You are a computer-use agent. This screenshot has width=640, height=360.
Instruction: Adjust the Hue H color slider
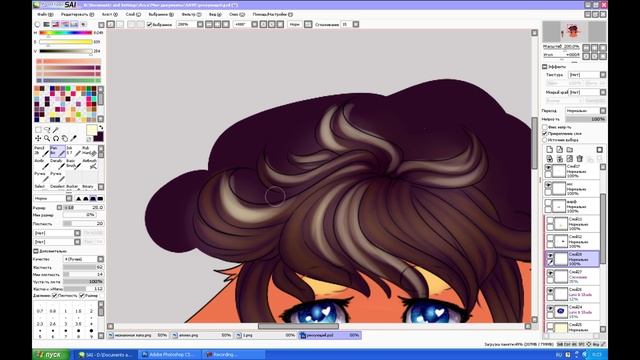[66, 33]
